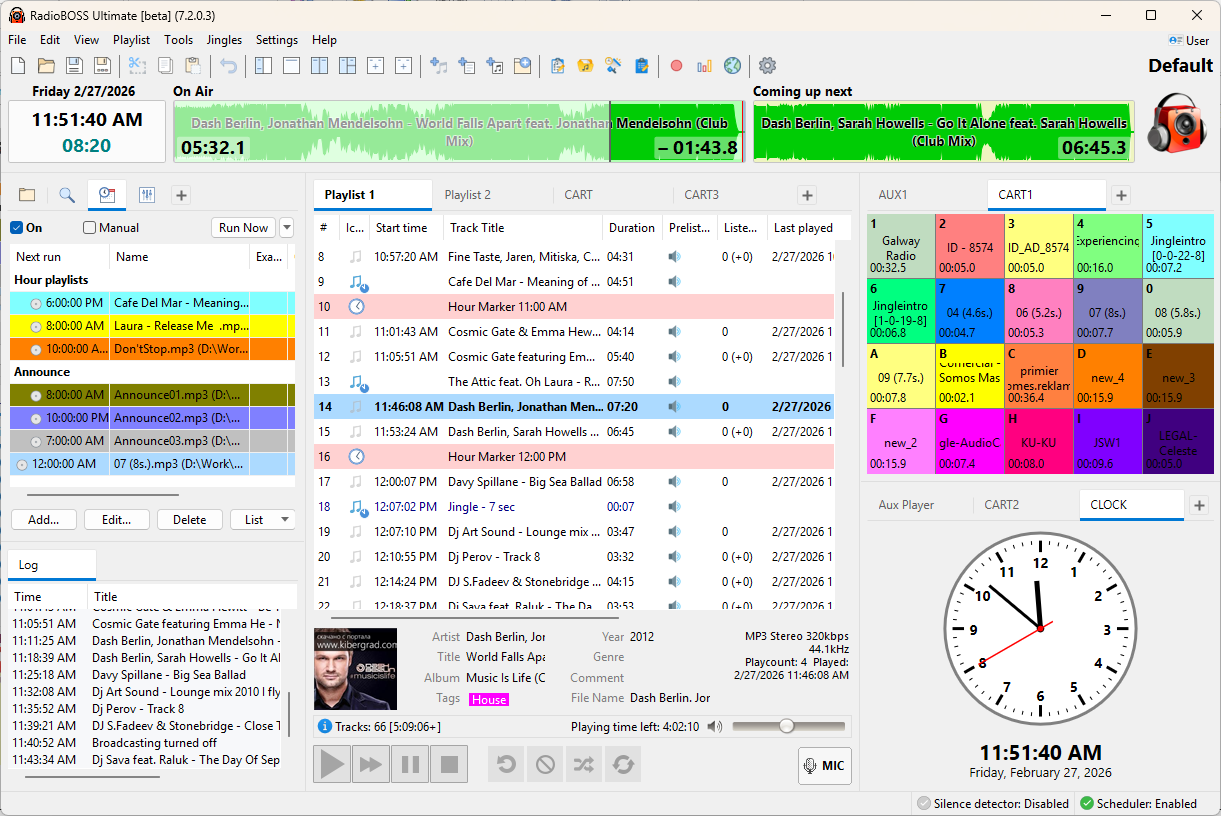Click the pink House tag label
Image resolution: width=1221 pixels, height=816 pixels.
tap(489, 700)
